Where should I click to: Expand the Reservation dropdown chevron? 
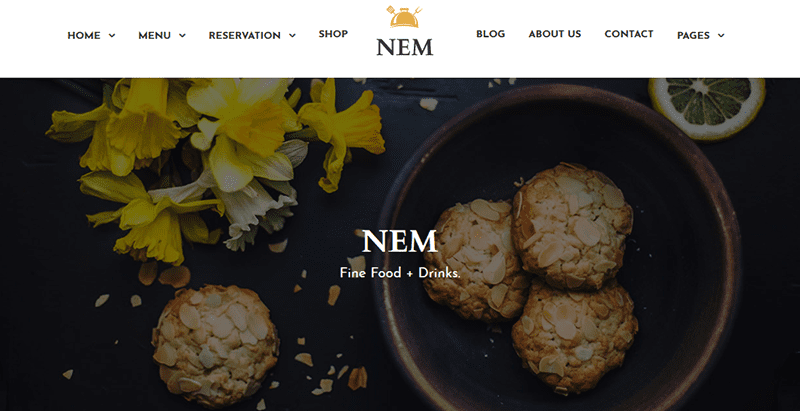click(x=292, y=36)
